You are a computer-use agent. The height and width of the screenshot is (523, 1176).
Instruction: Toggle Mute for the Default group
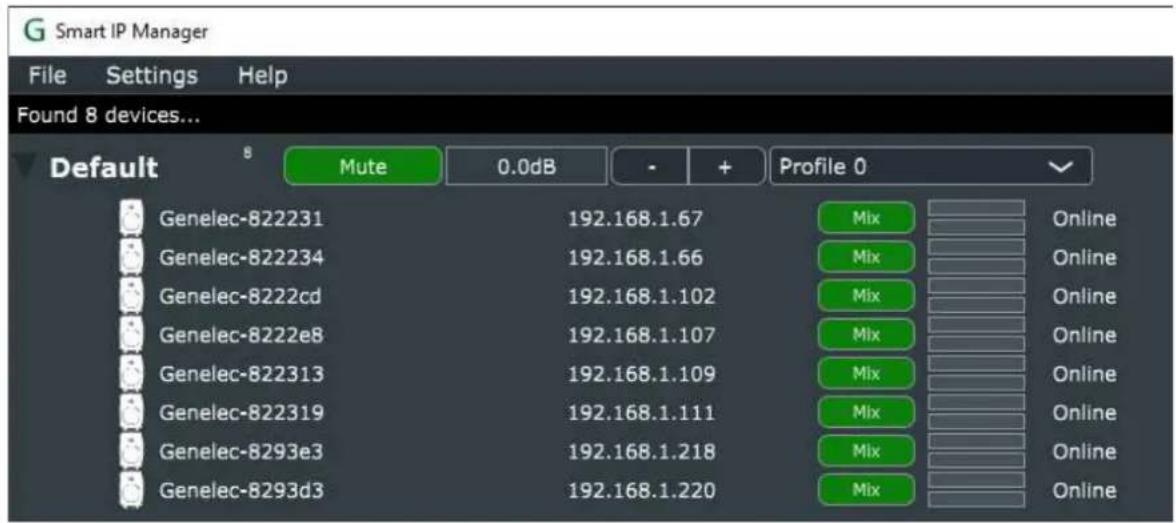click(363, 166)
